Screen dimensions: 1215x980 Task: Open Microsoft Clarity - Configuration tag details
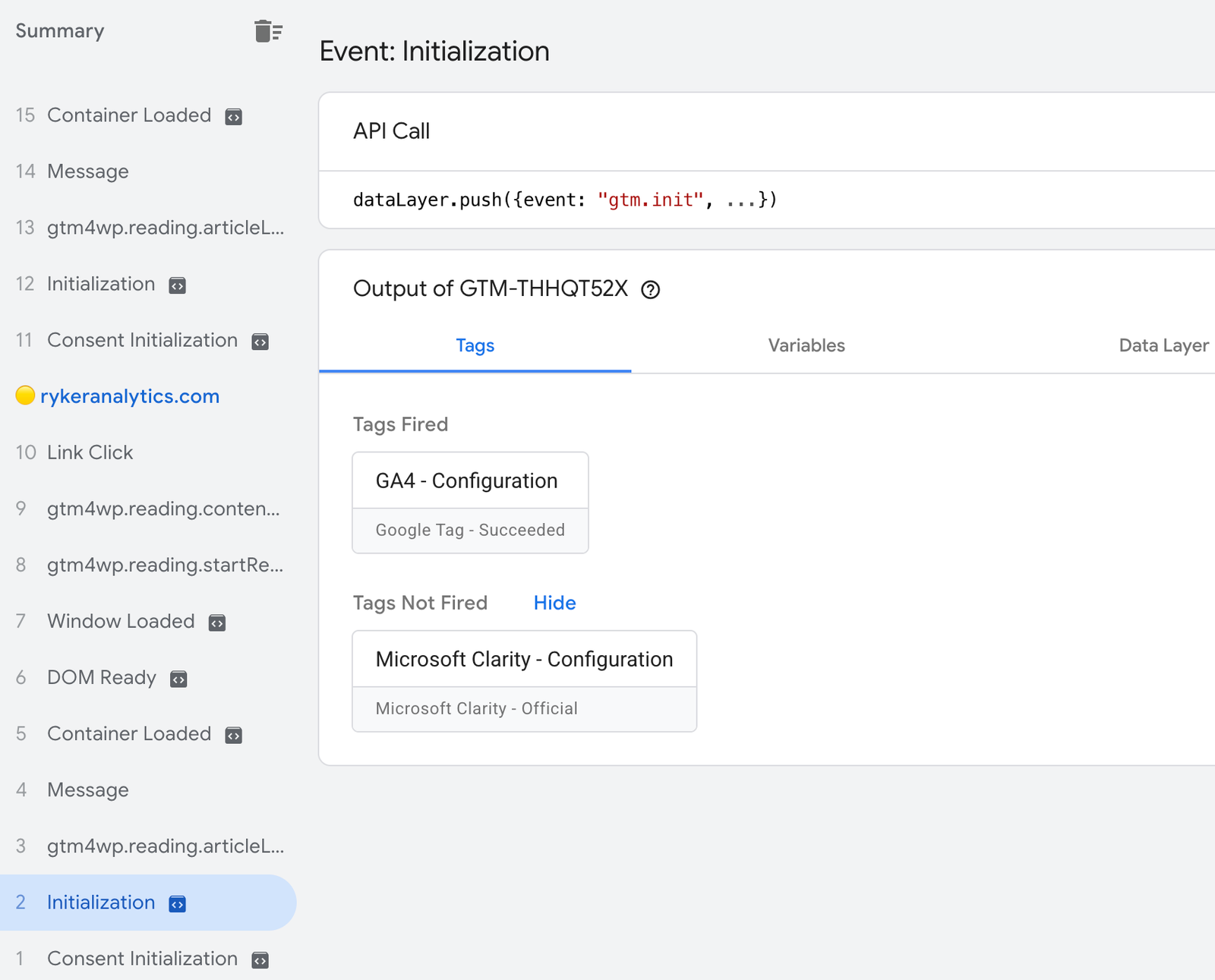coord(524,659)
